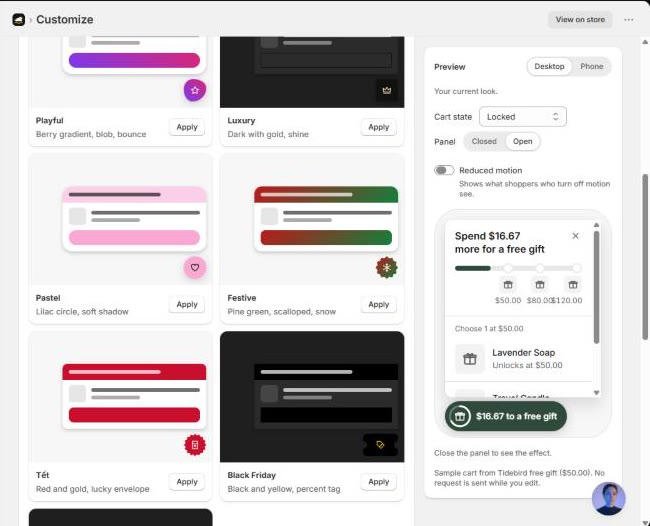This screenshot has height=526, width=650.
Task: Click 'Dark with gold, shine' description
Action: coord(268,134)
